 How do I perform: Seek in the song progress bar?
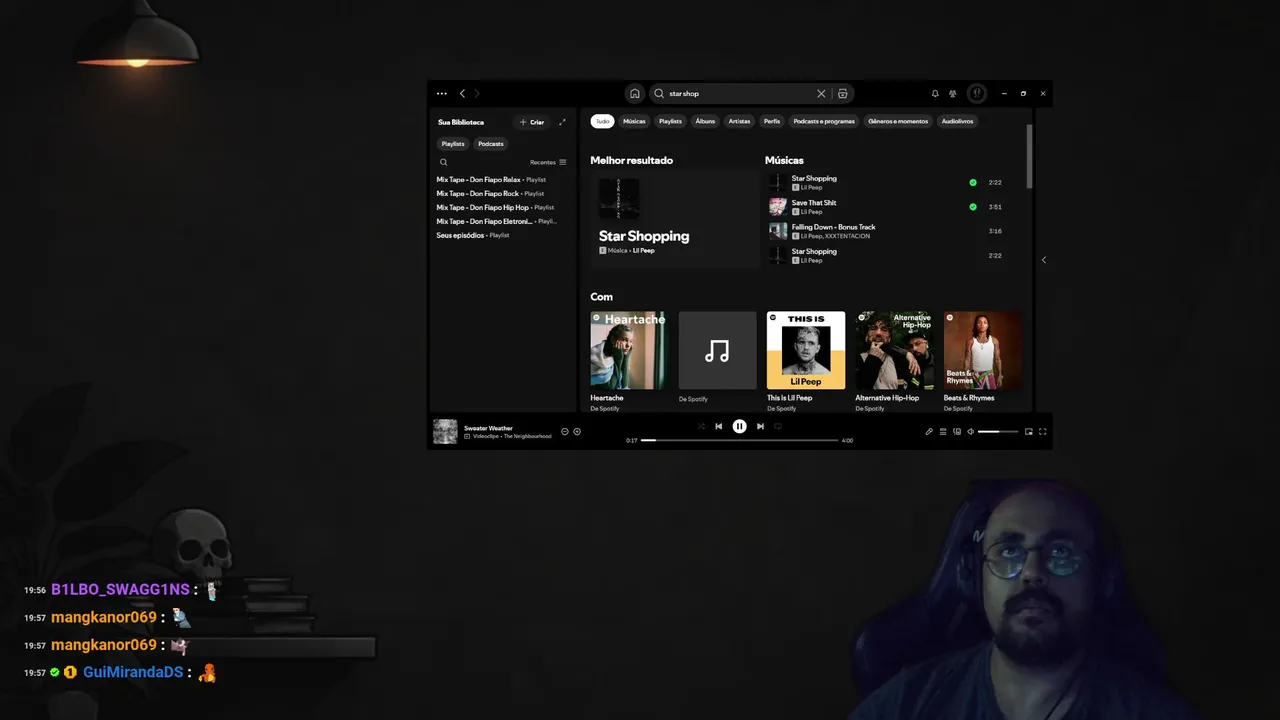coord(739,440)
